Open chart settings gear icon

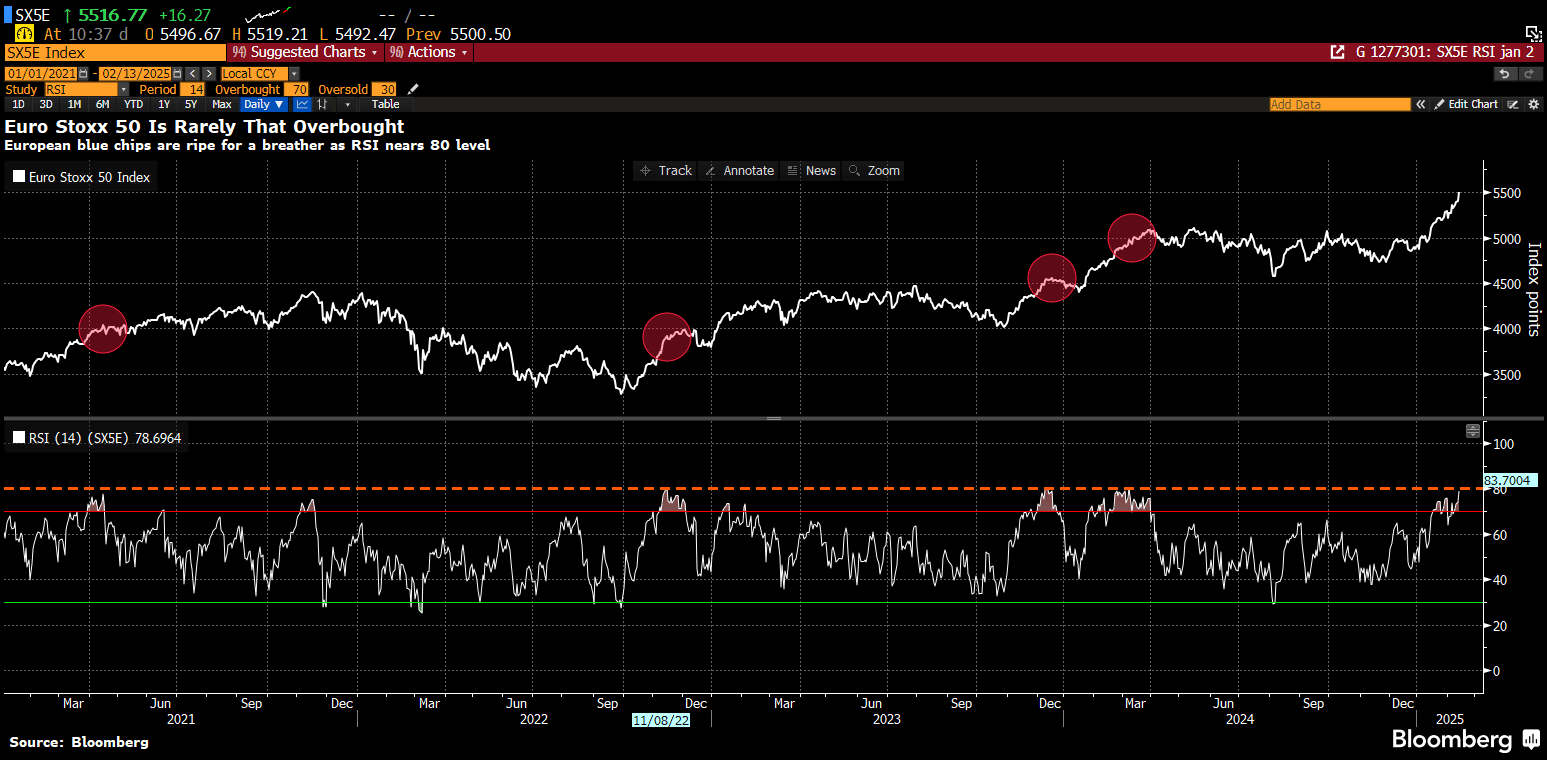pos(1534,104)
